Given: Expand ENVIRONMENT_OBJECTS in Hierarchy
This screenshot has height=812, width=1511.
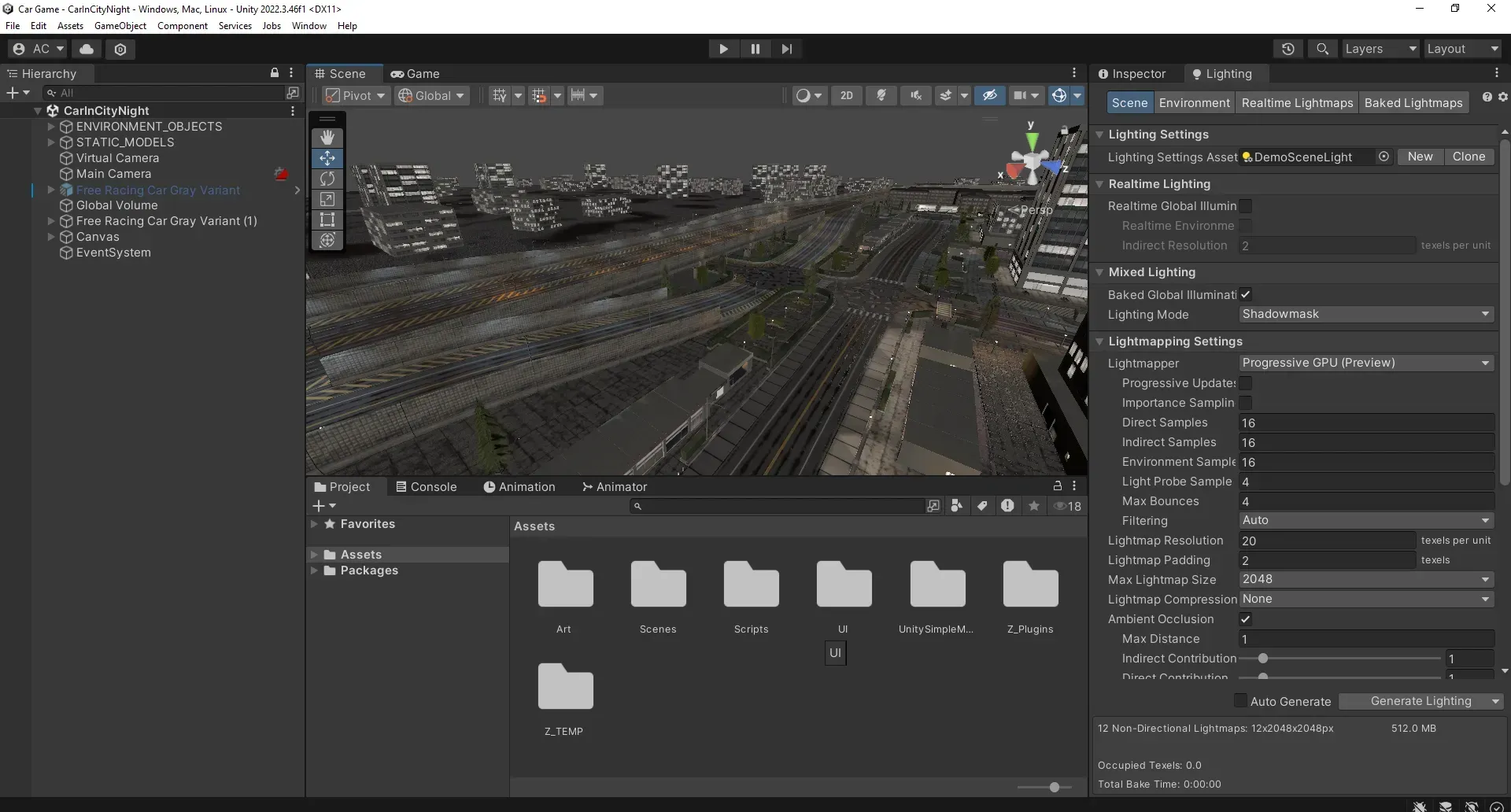Looking at the screenshot, I should coord(51,126).
